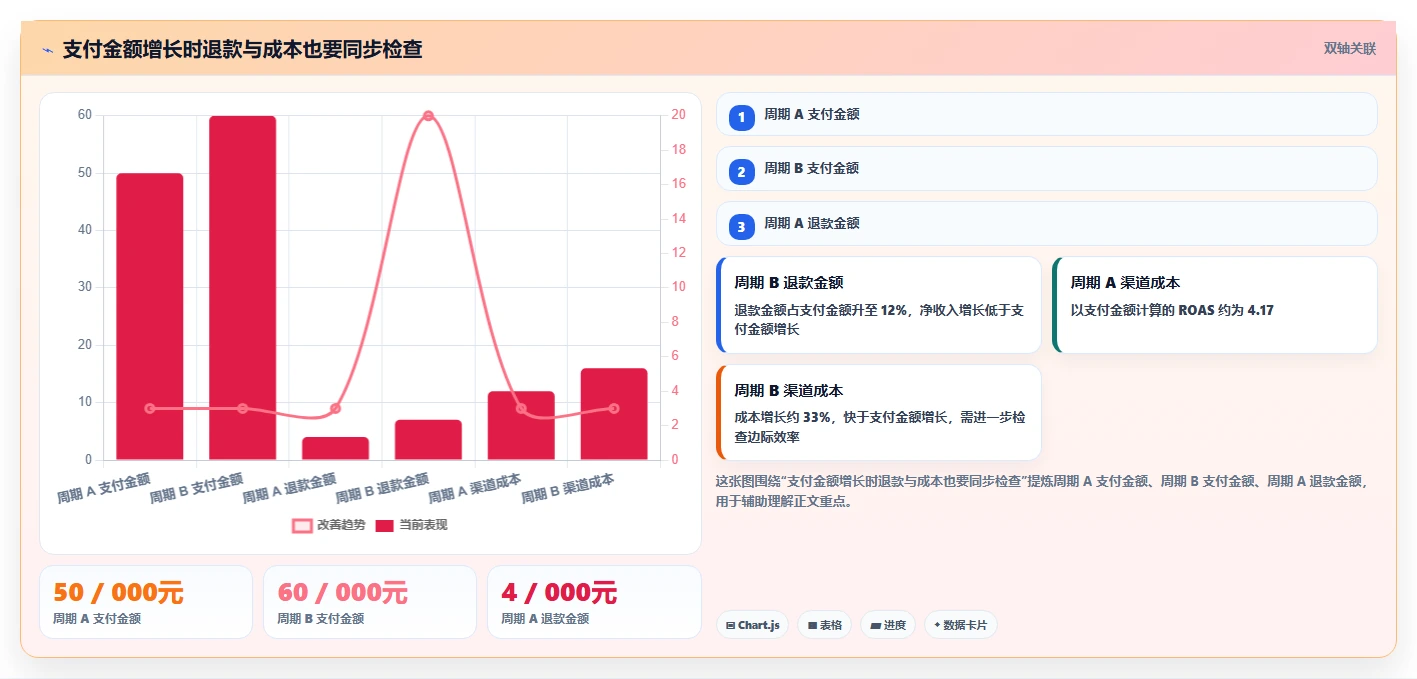This screenshot has width=1417, height=679.
Task: Click the 数据卡片 tag chip
Action: point(961,625)
